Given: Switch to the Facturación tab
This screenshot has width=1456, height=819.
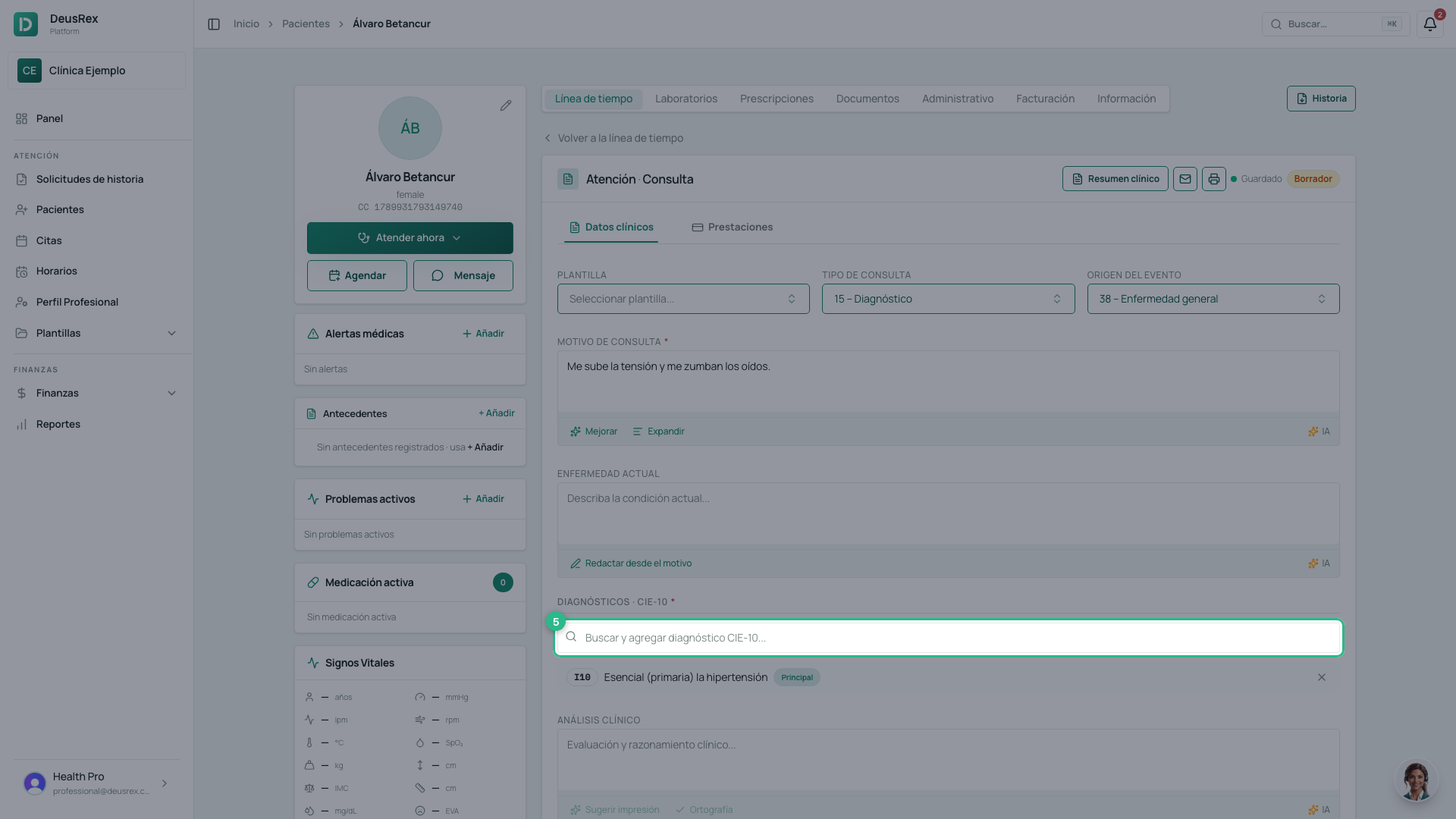Looking at the screenshot, I should pos(1045,99).
